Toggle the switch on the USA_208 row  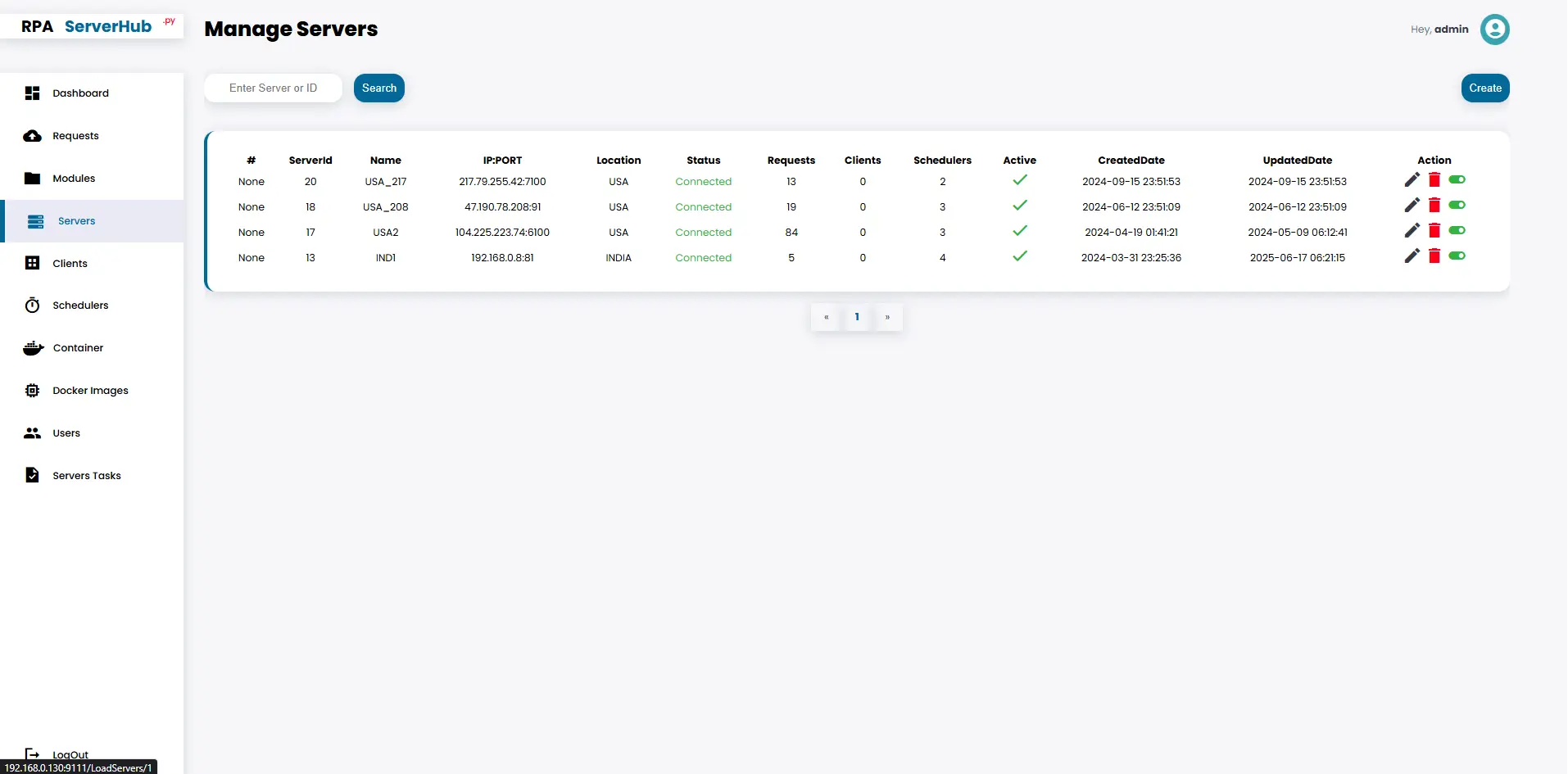click(1458, 205)
